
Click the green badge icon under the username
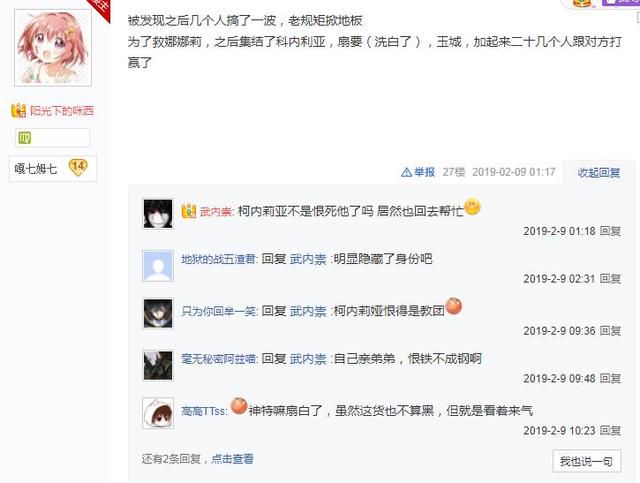pyautogui.click(x=24, y=138)
